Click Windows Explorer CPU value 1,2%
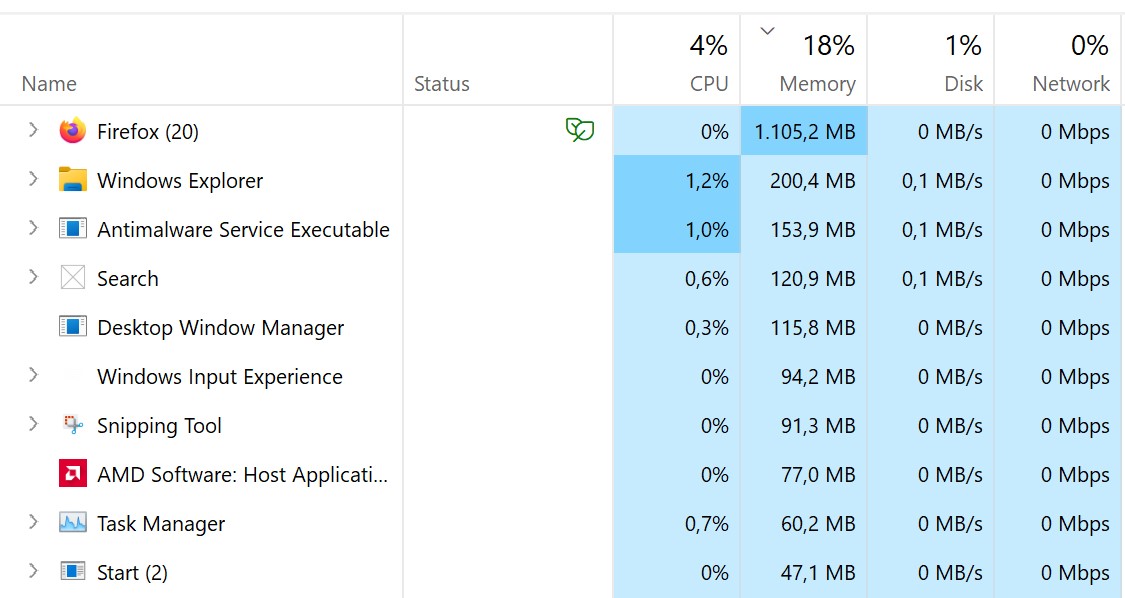The image size is (1125, 598). 707,180
